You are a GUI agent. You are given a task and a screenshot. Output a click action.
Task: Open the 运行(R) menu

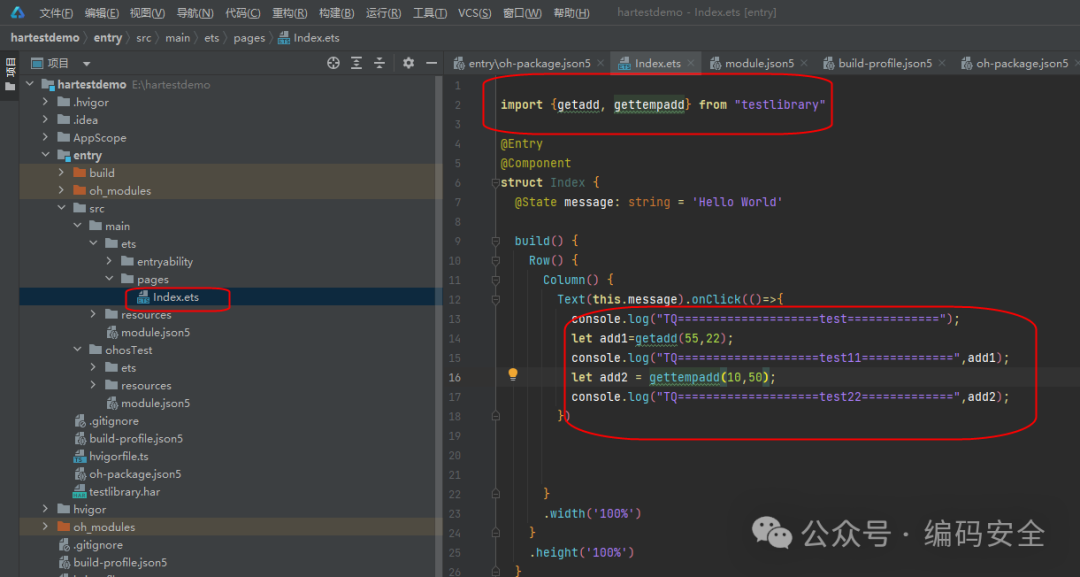tap(383, 13)
